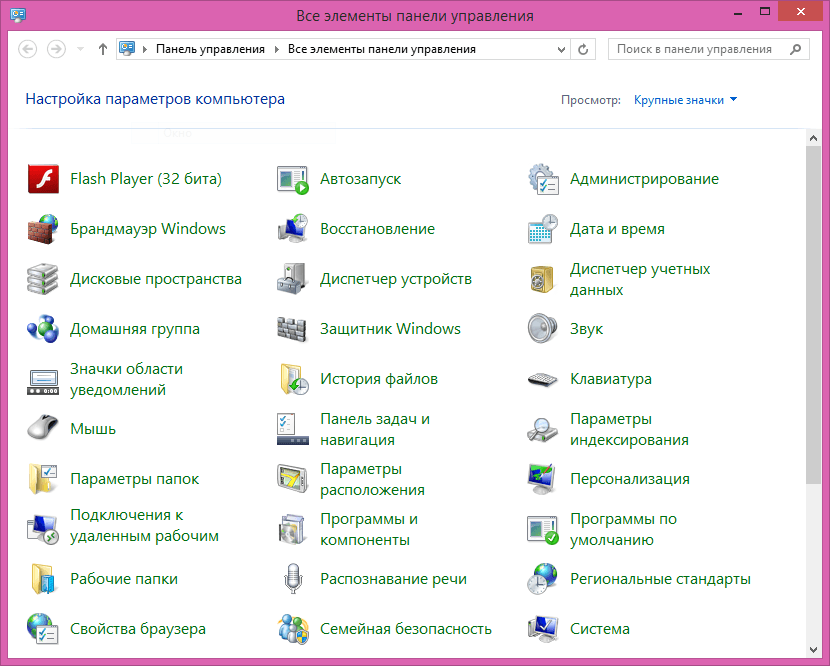Screen dimensions: 830x666
Task: Open the Система text link
Action: [x=600, y=629]
